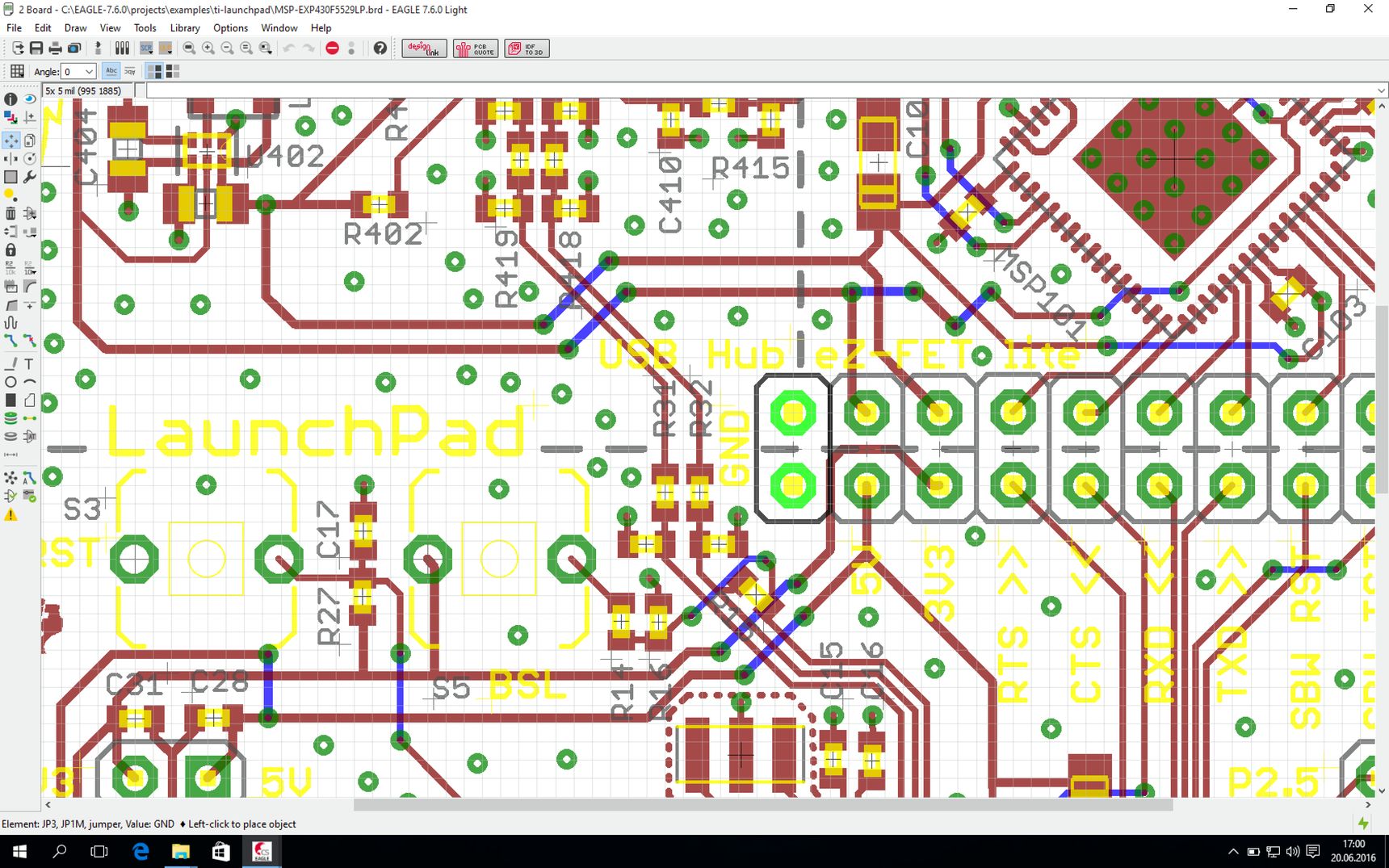The height and width of the screenshot is (868, 1389).
Task: Select the Change (wrench) tool
Action: pyautogui.click(x=30, y=177)
